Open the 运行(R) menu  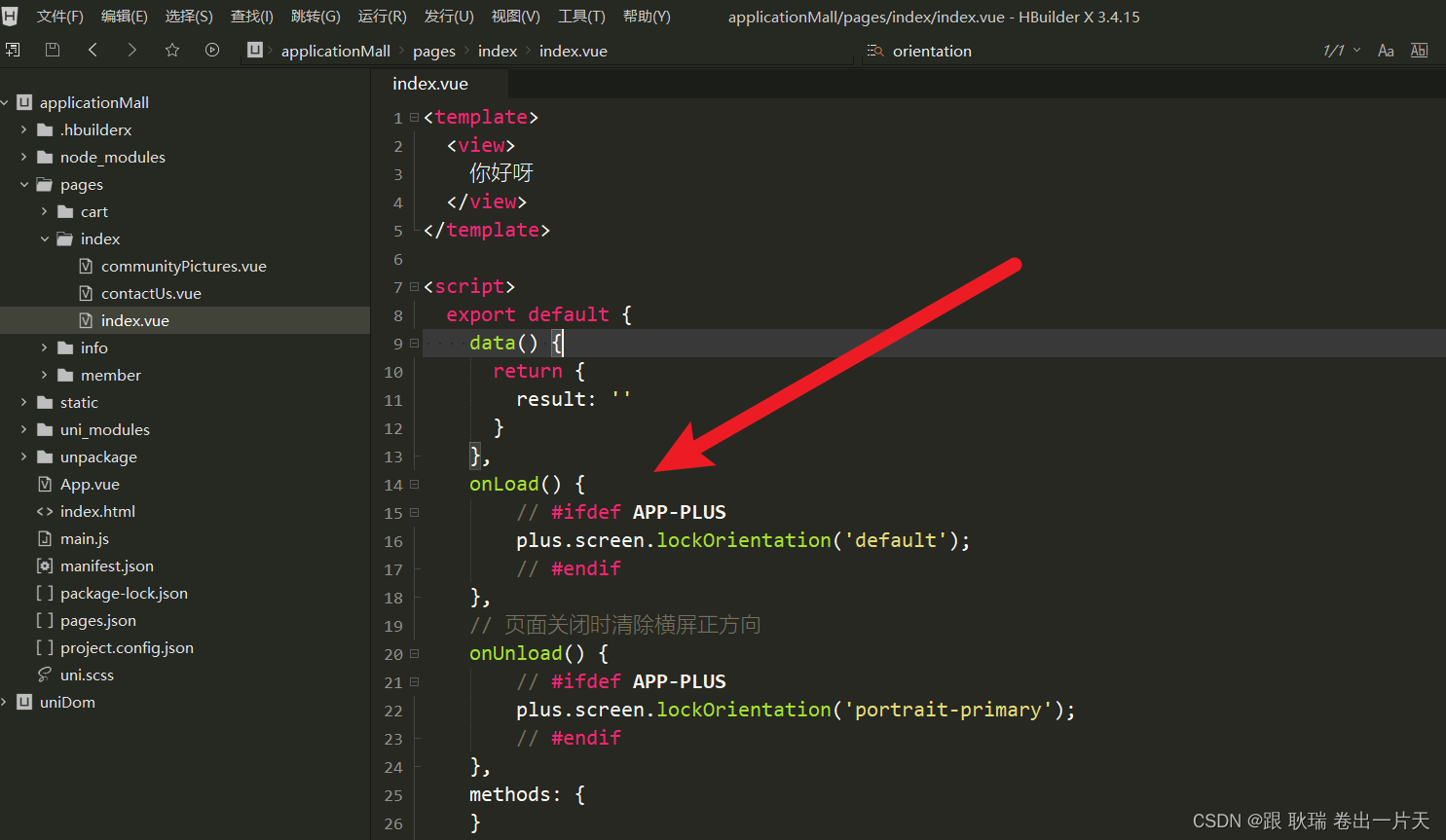click(x=383, y=17)
